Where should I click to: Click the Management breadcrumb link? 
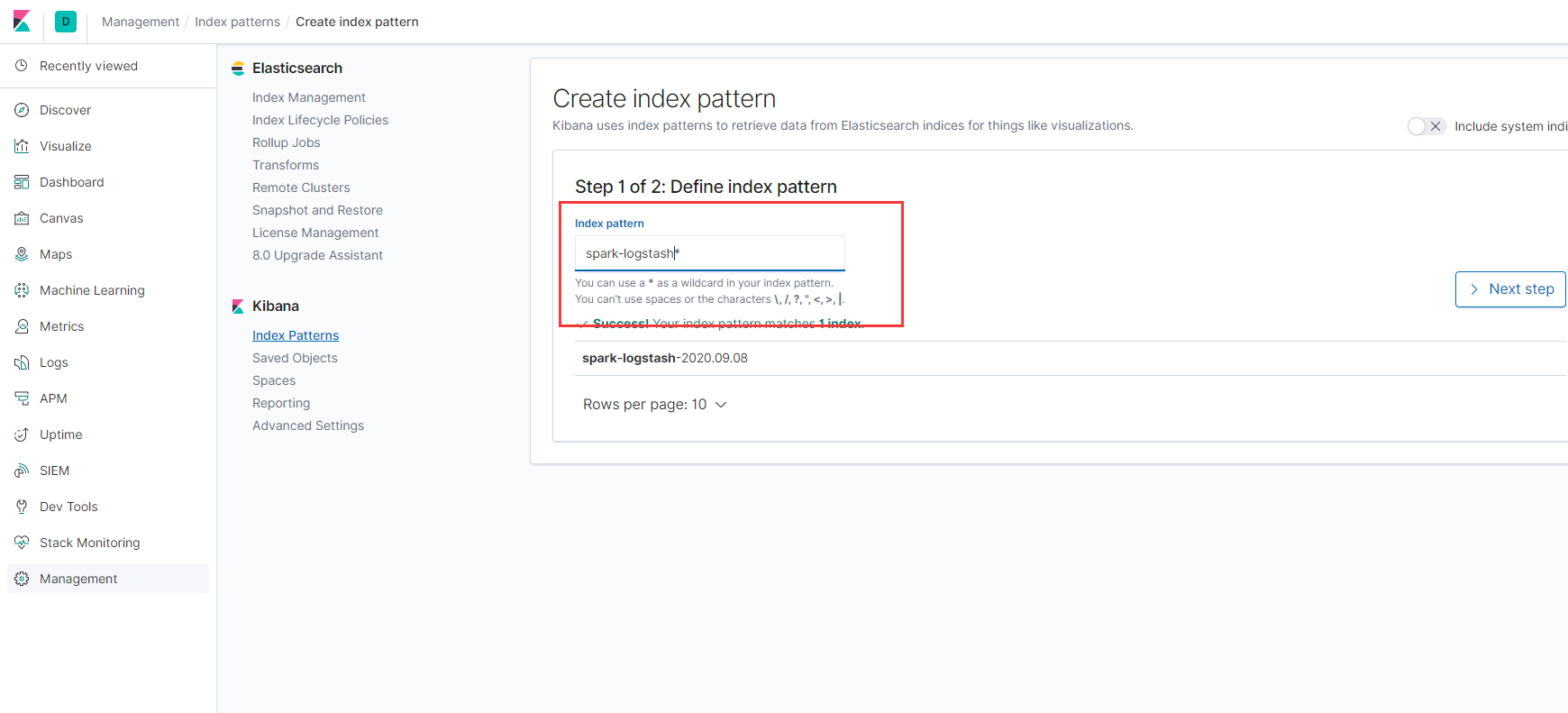141,22
